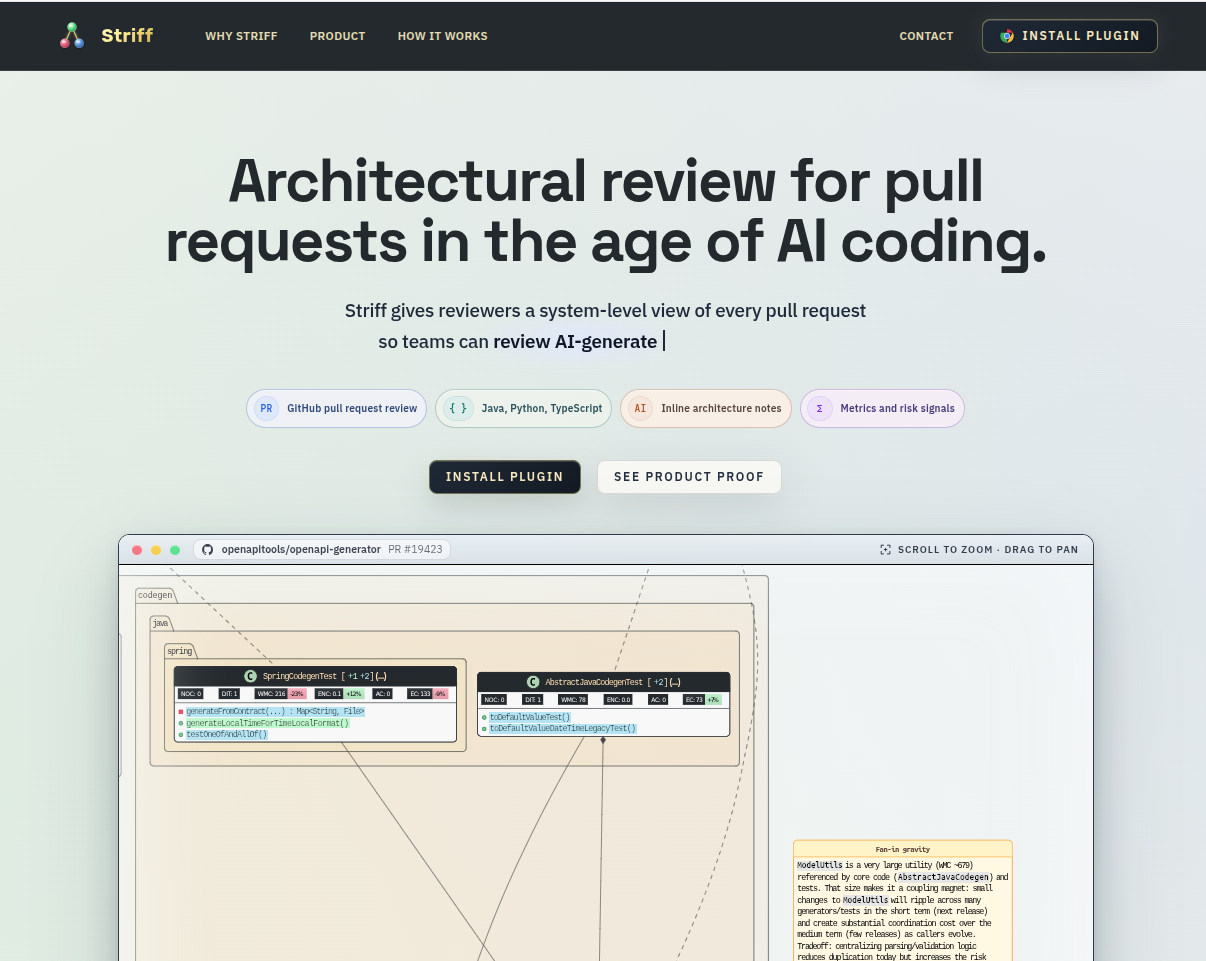This screenshot has width=1206, height=961.
Task: Click the toDefaultValueTest() method
Action: click(x=530, y=717)
